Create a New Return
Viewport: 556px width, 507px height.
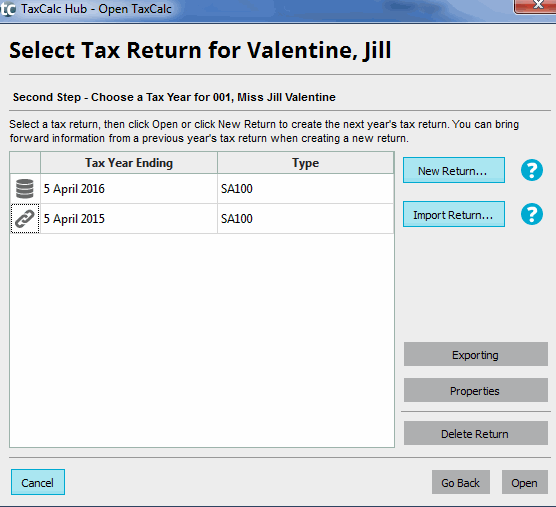click(x=454, y=170)
